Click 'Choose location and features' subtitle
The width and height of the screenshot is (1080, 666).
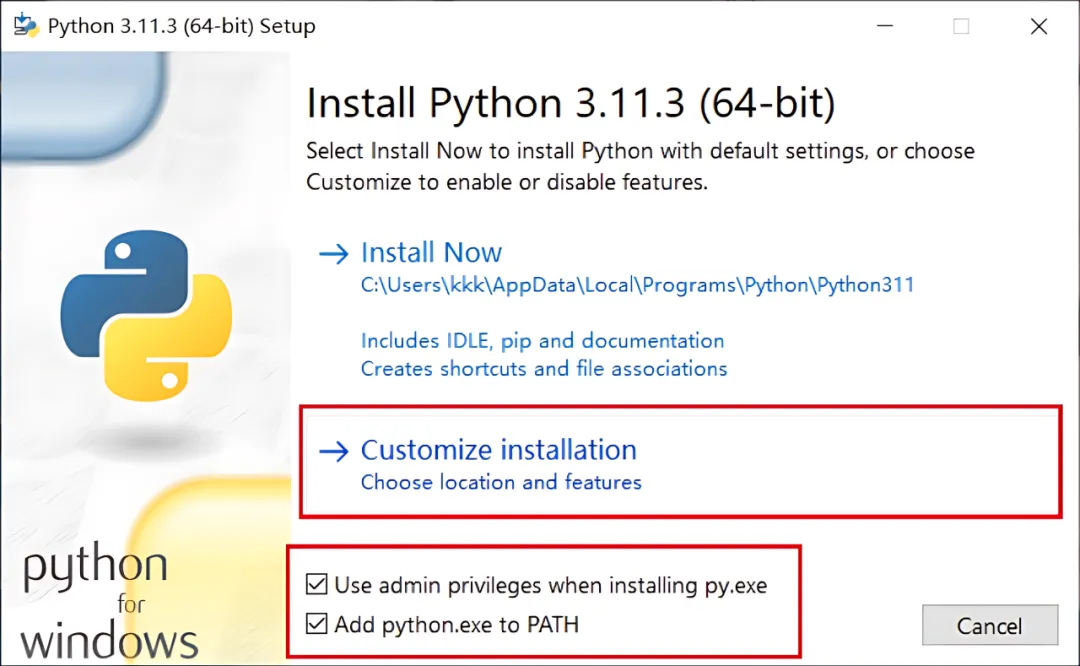pyautogui.click(x=501, y=481)
